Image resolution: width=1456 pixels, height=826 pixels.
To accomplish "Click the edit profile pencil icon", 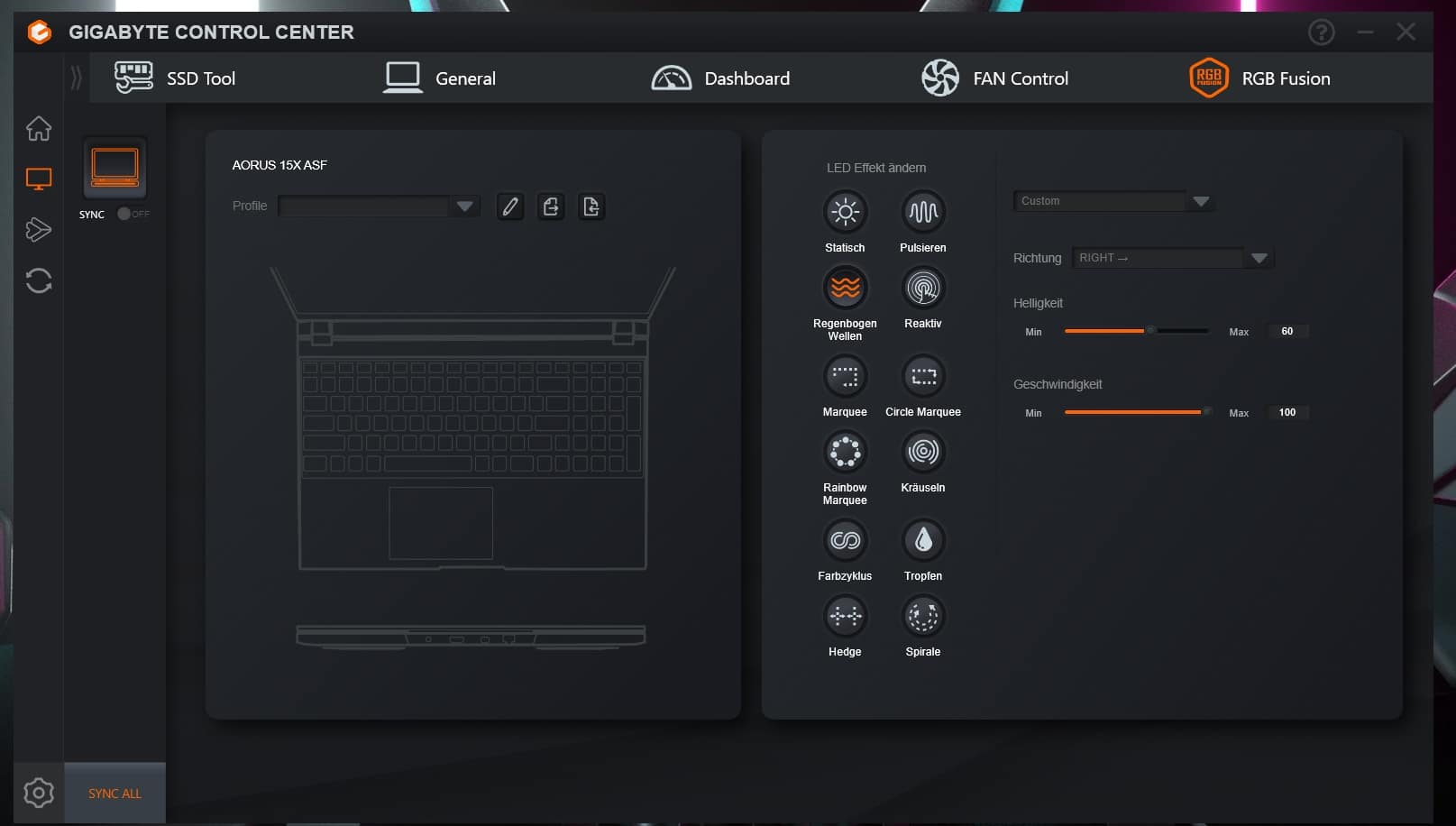I will [510, 206].
